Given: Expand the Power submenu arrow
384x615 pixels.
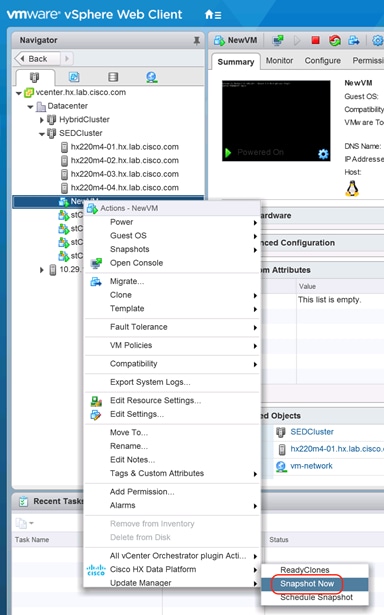Looking at the screenshot, I should point(255,223).
